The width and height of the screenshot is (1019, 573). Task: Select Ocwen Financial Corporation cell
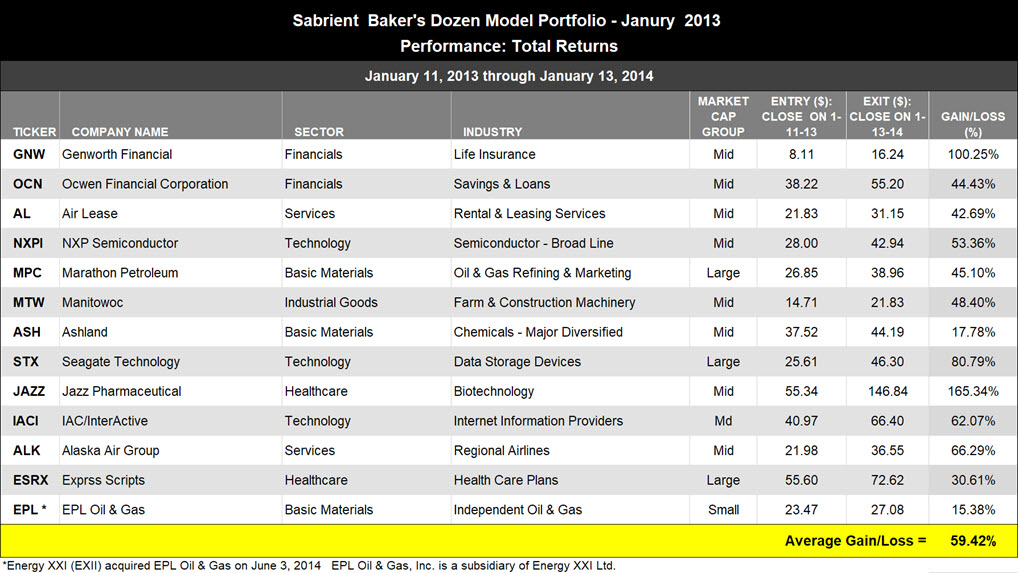pos(145,185)
